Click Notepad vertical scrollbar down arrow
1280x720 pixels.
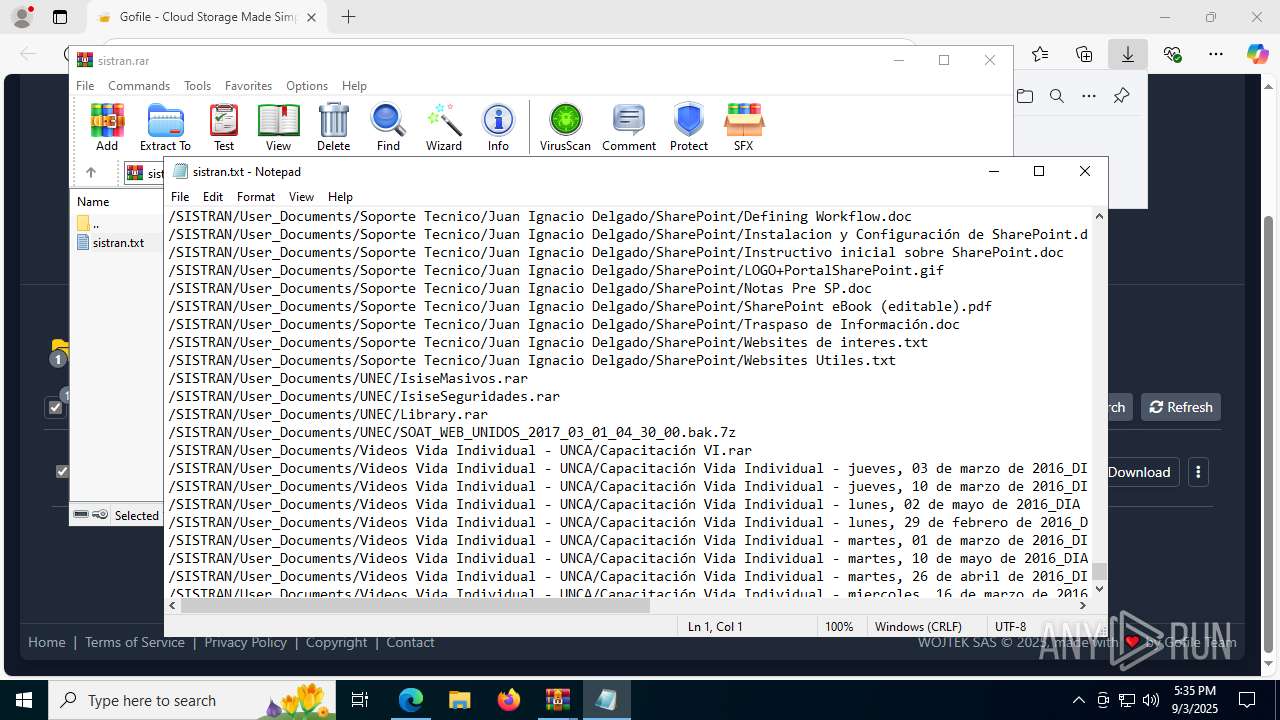click(x=1099, y=588)
